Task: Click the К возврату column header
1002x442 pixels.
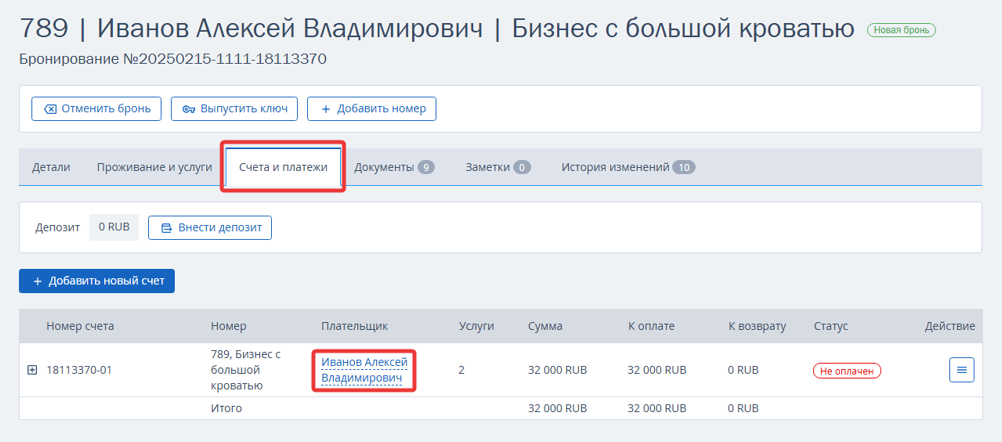Action: click(757, 326)
